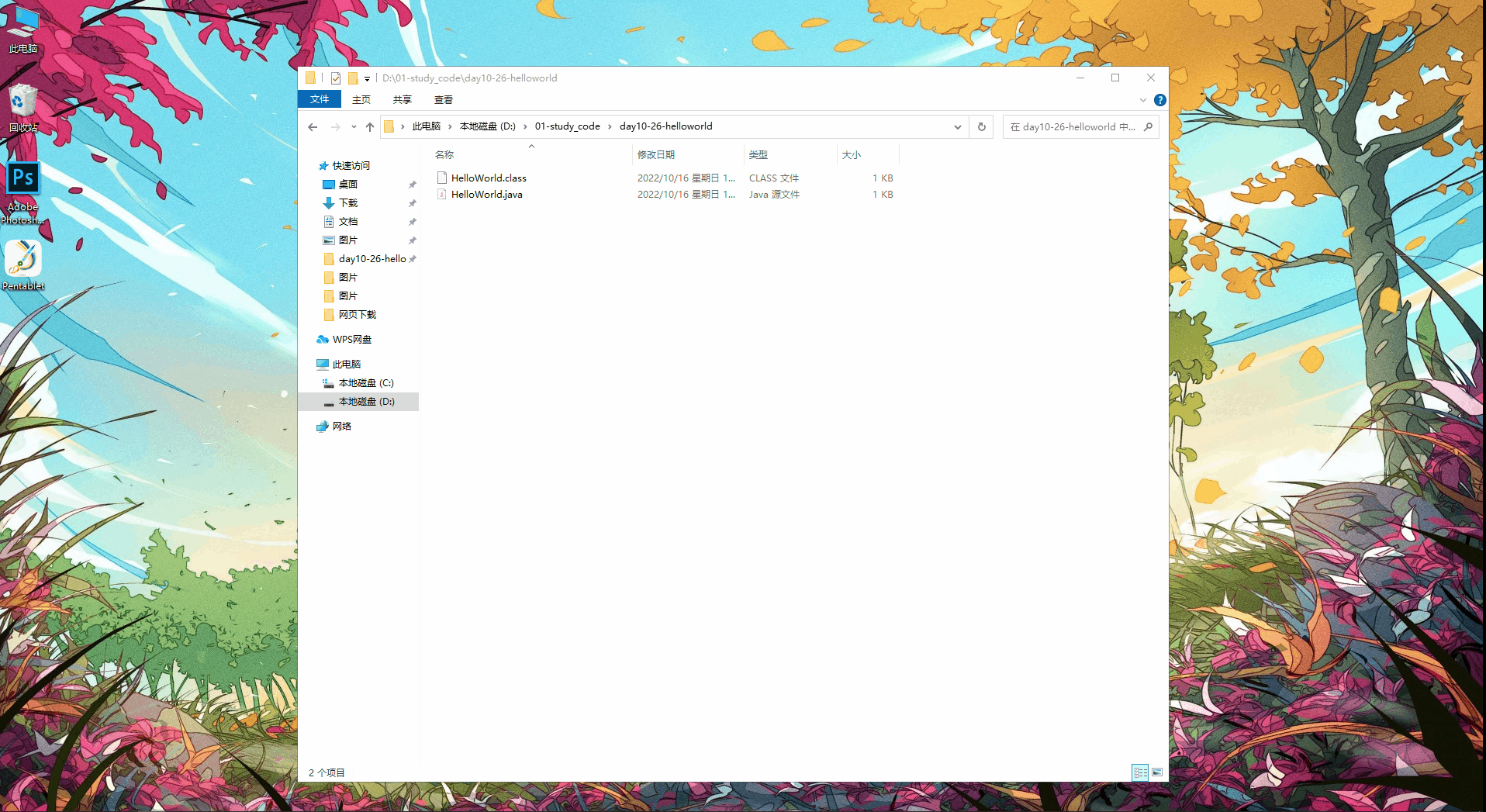This screenshot has height=812, width=1486.
Task: Select WPS网盘 in navigation pane
Action: click(352, 340)
